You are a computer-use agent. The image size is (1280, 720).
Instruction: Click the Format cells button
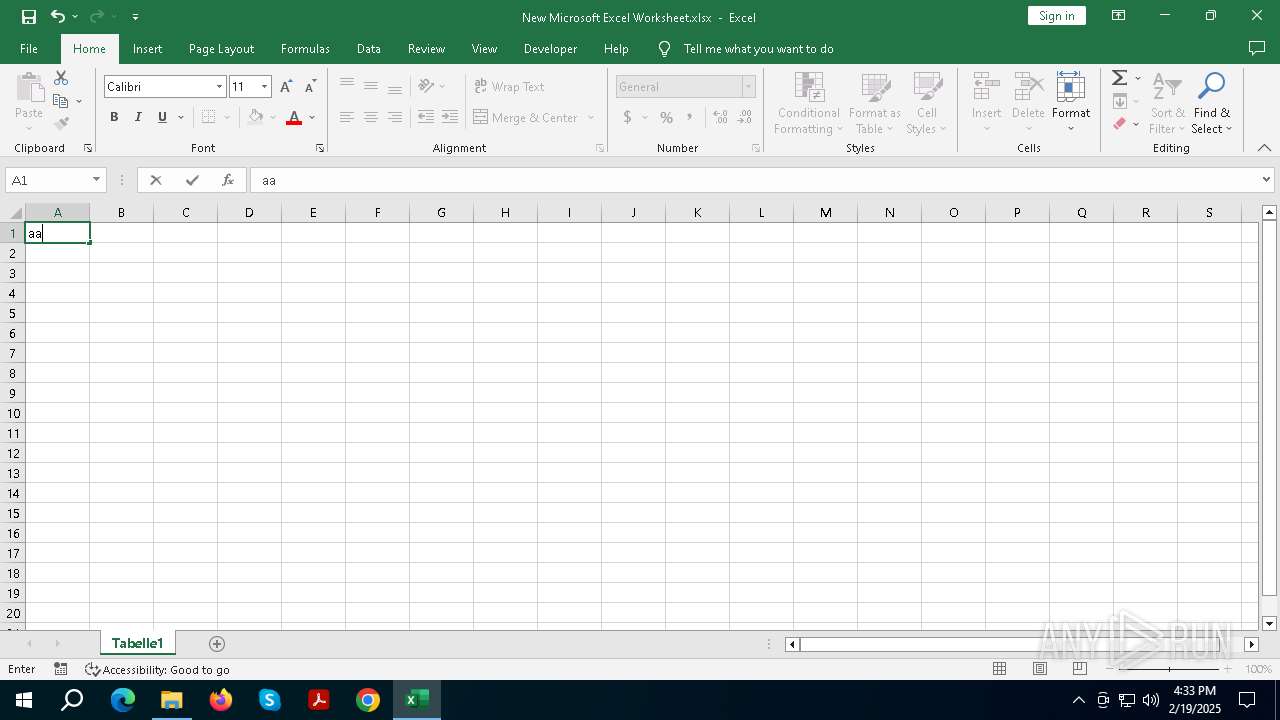[x=1071, y=102]
